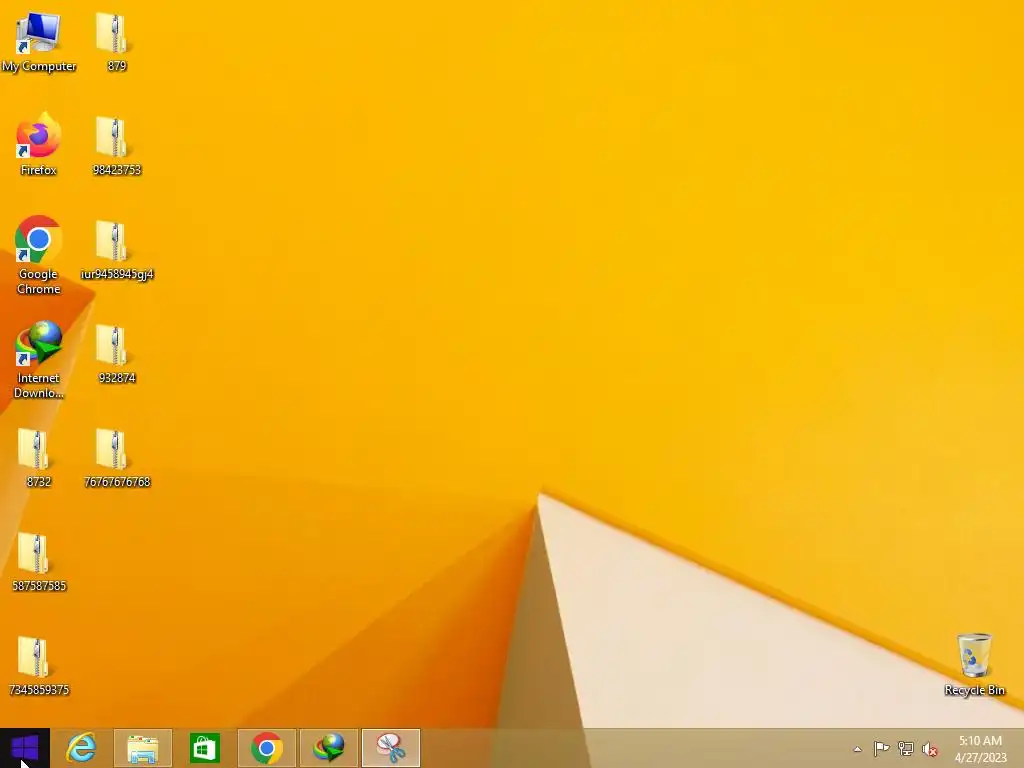
Task: Select the Google Chrome desktop shortcut
Action: click(x=39, y=255)
